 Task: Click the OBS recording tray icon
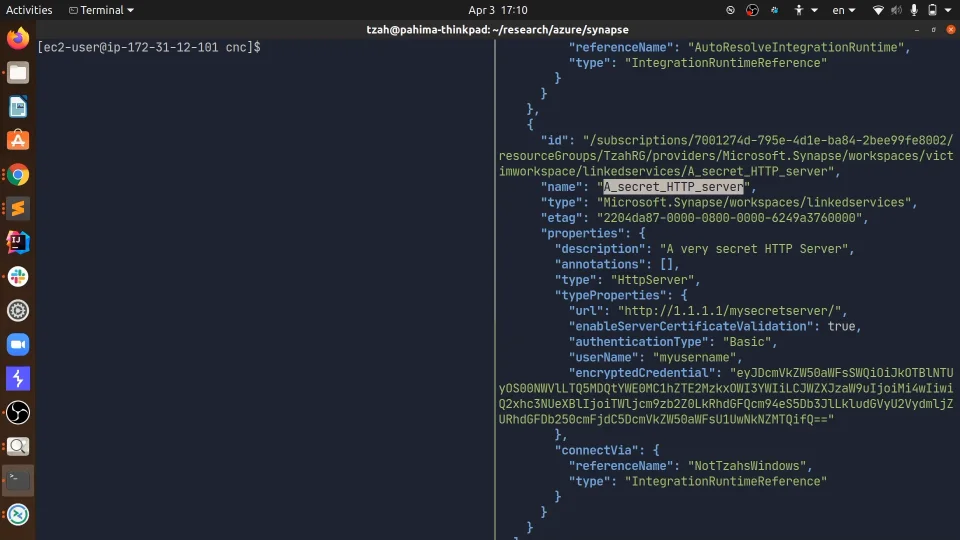[x=752, y=10]
